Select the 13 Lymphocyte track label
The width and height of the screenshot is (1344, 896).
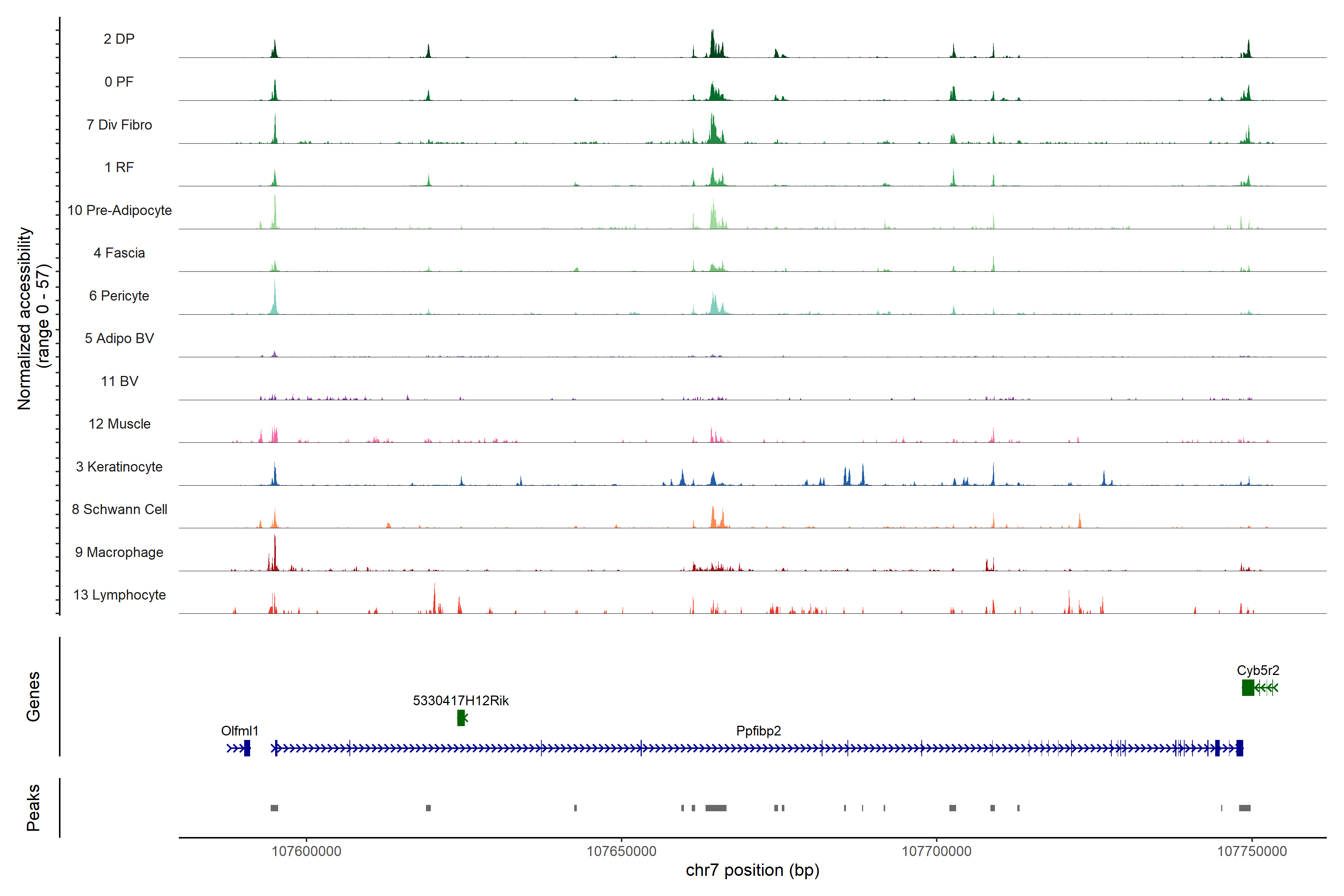[119, 595]
